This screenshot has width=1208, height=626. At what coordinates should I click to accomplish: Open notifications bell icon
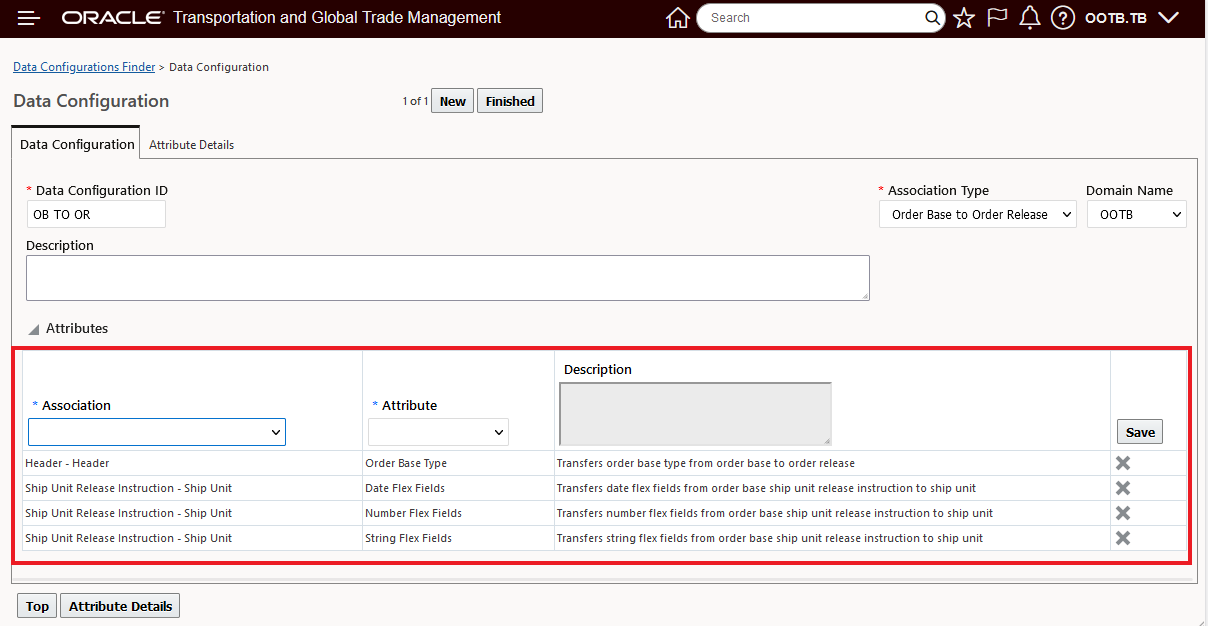[x=1030, y=18]
